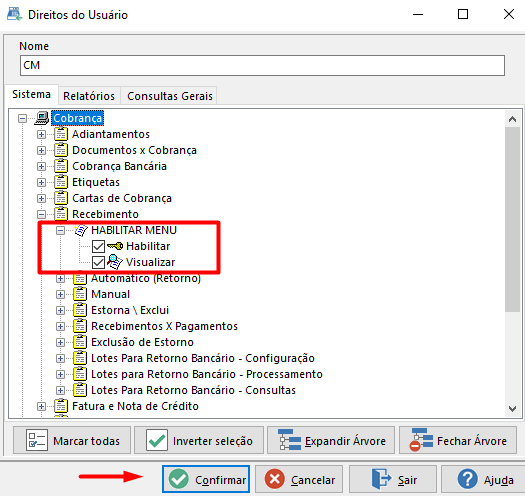Click the checklist icon on Marcar todas

point(37,440)
